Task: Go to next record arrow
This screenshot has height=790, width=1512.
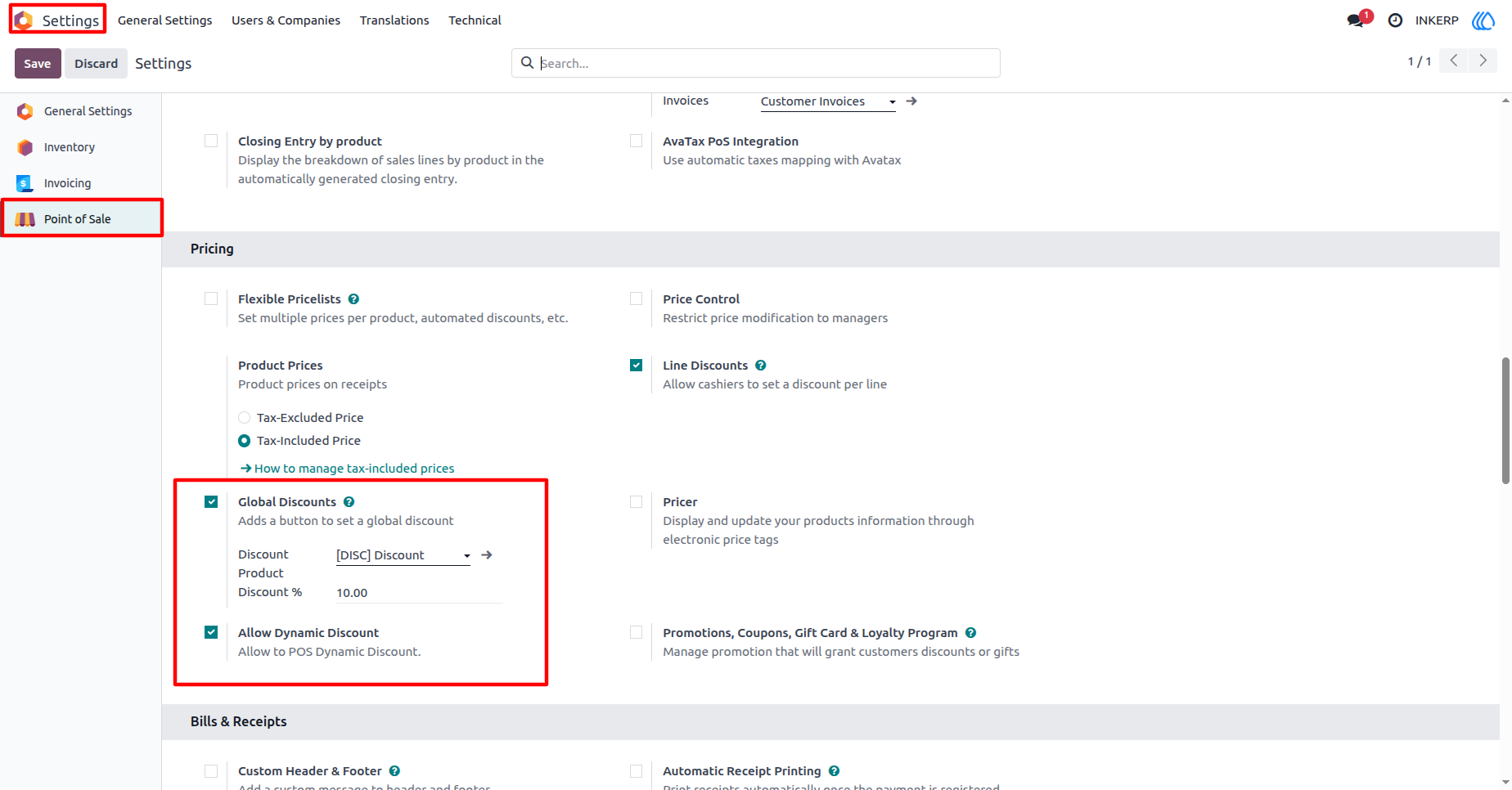Action: tap(1483, 61)
